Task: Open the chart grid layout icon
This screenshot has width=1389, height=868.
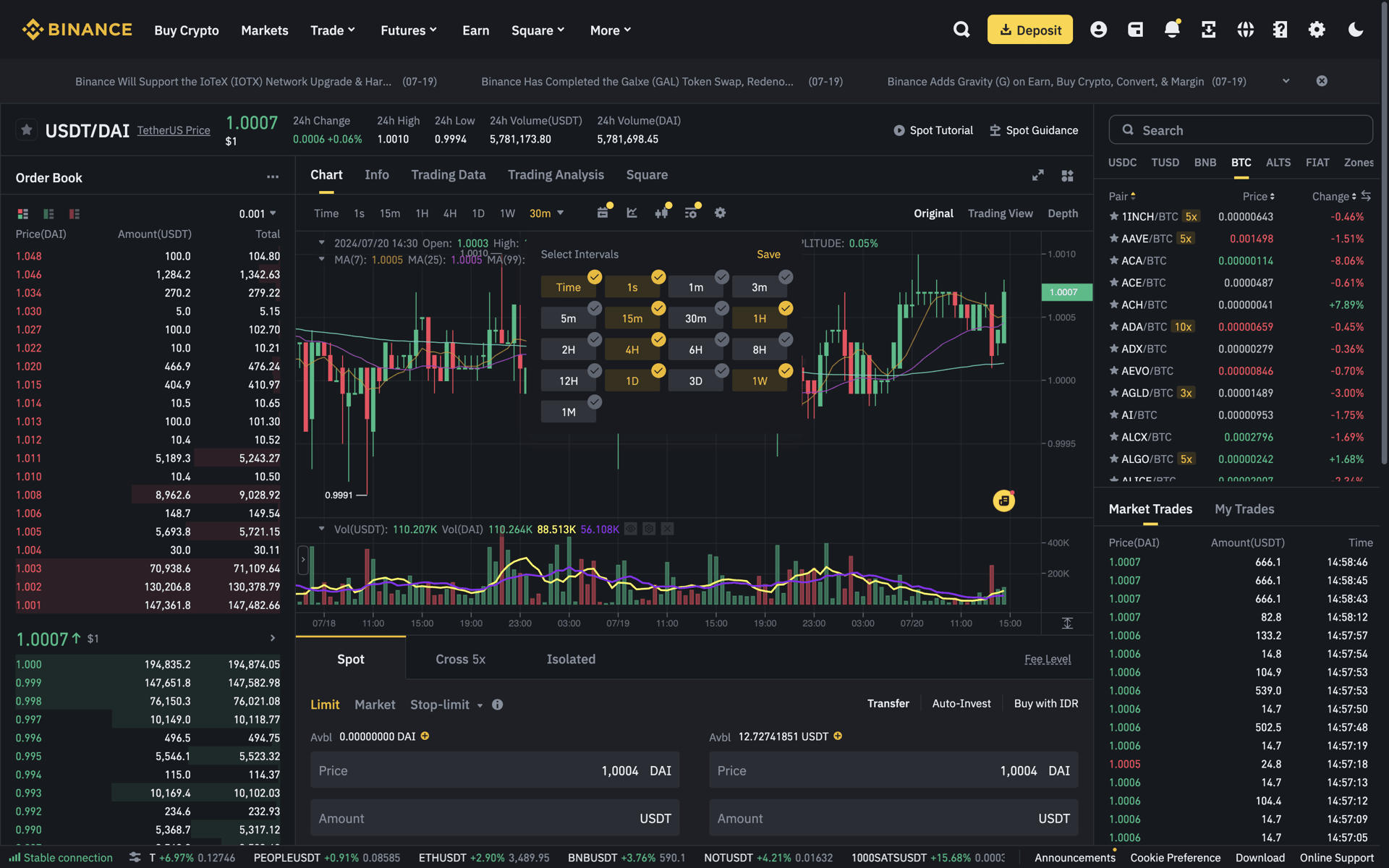Action: click(1067, 176)
